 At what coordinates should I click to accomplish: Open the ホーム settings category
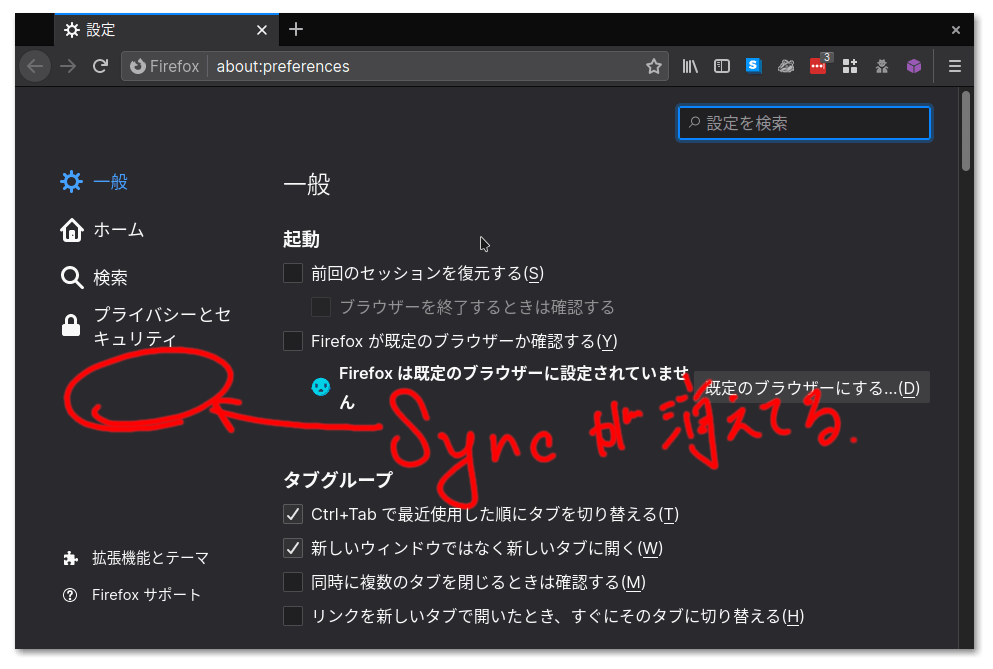tap(103, 230)
